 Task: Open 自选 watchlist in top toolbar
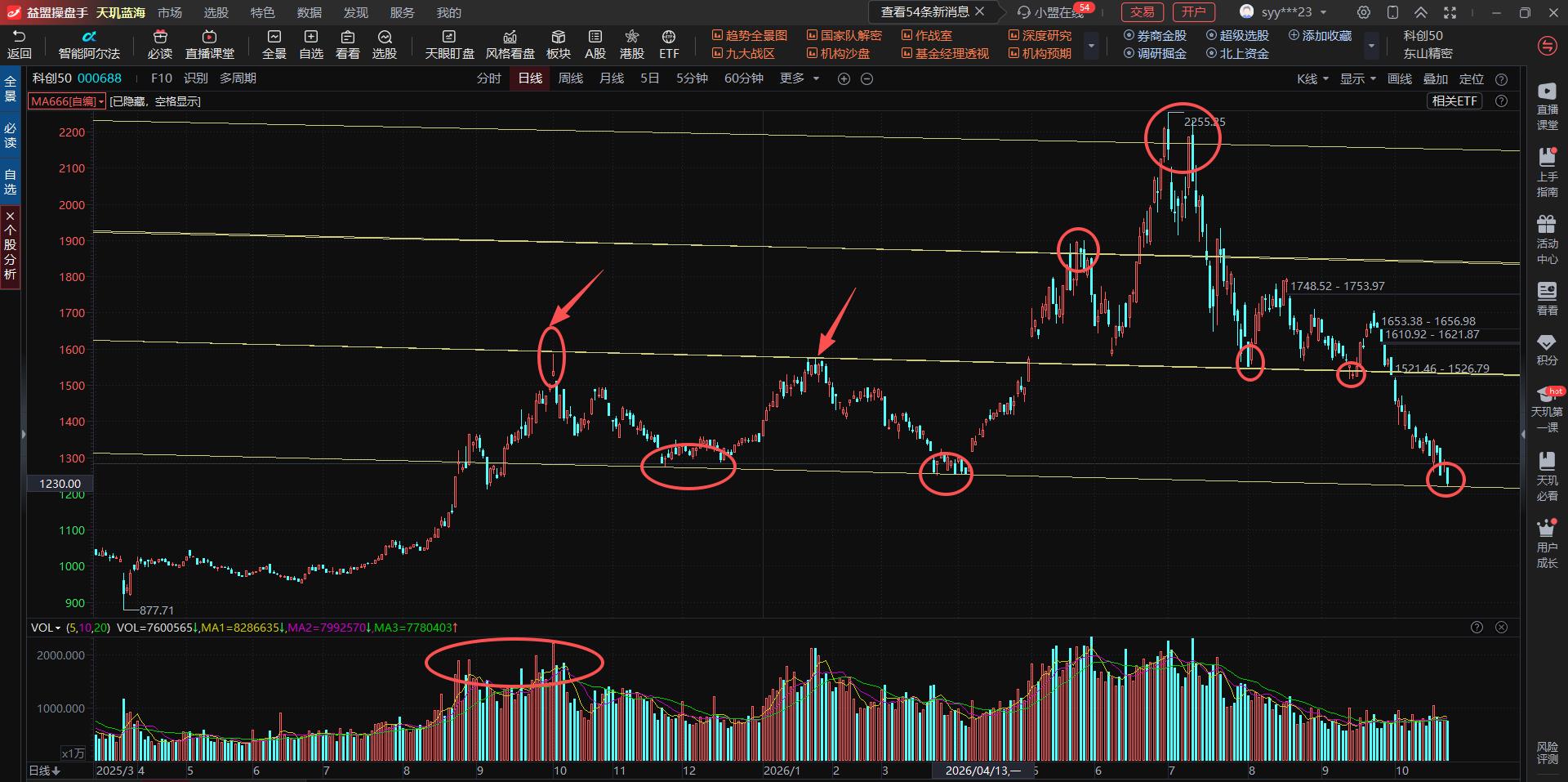tap(311, 44)
